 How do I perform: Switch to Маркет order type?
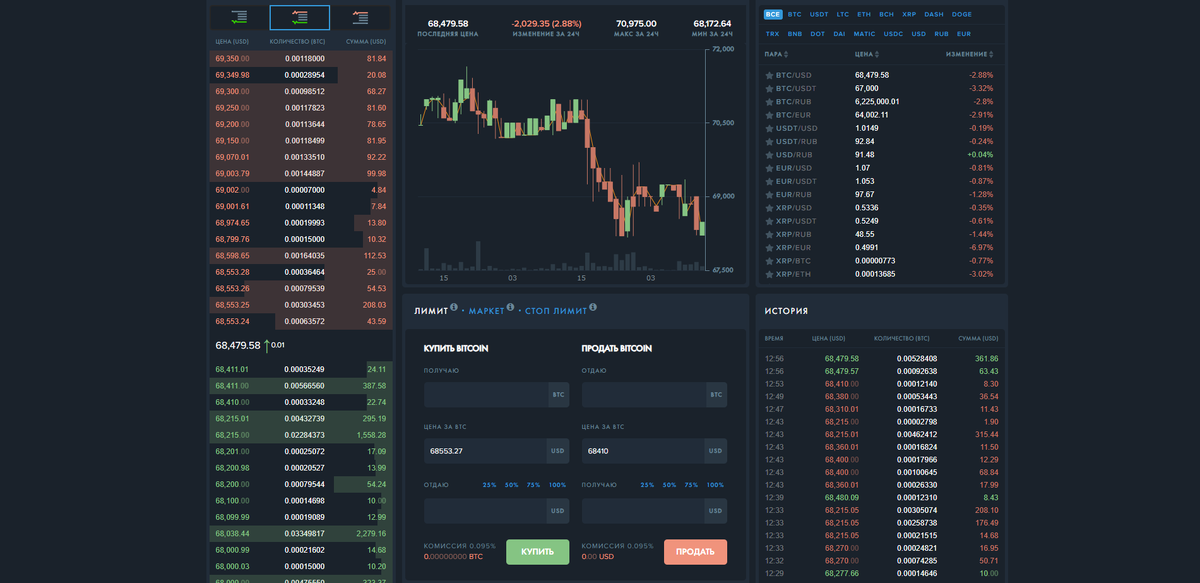coord(486,311)
